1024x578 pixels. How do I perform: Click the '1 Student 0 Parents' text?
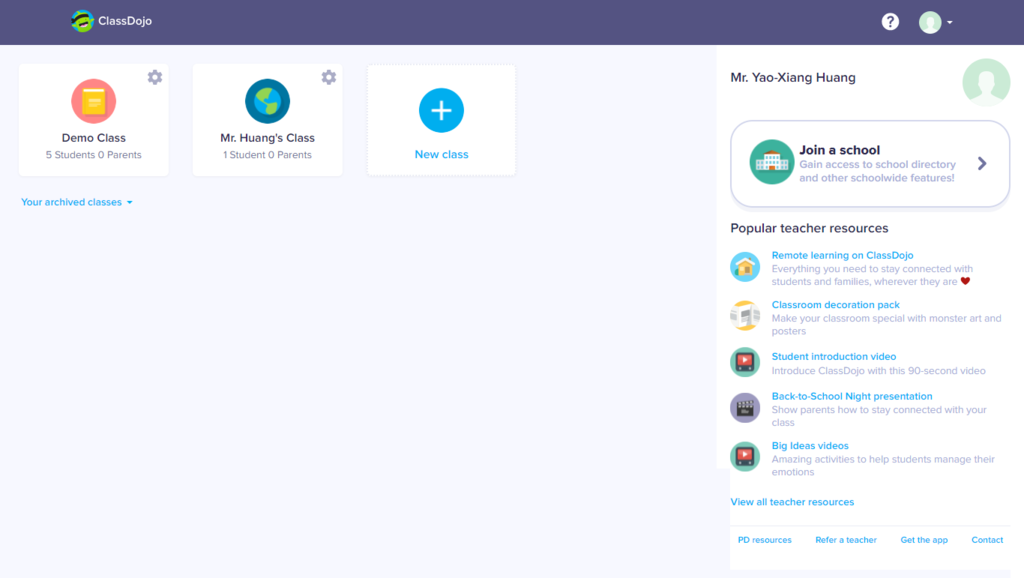click(x=267, y=155)
